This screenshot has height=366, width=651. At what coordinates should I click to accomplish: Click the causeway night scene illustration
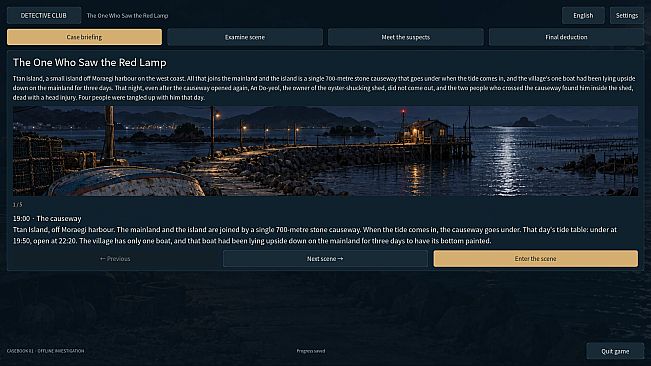(x=325, y=151)
